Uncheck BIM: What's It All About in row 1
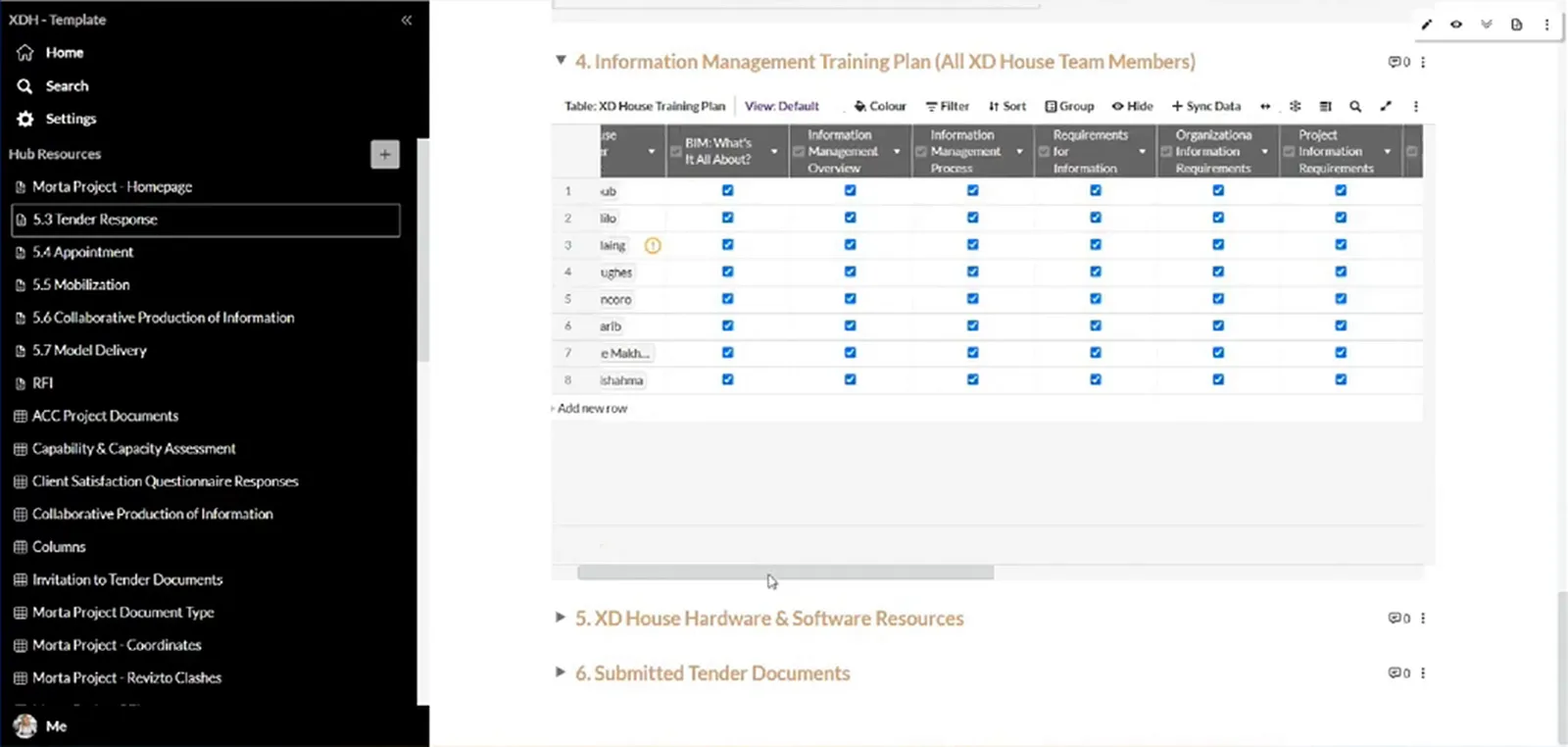Viewport: 1568px width, 747px height. 727,190
